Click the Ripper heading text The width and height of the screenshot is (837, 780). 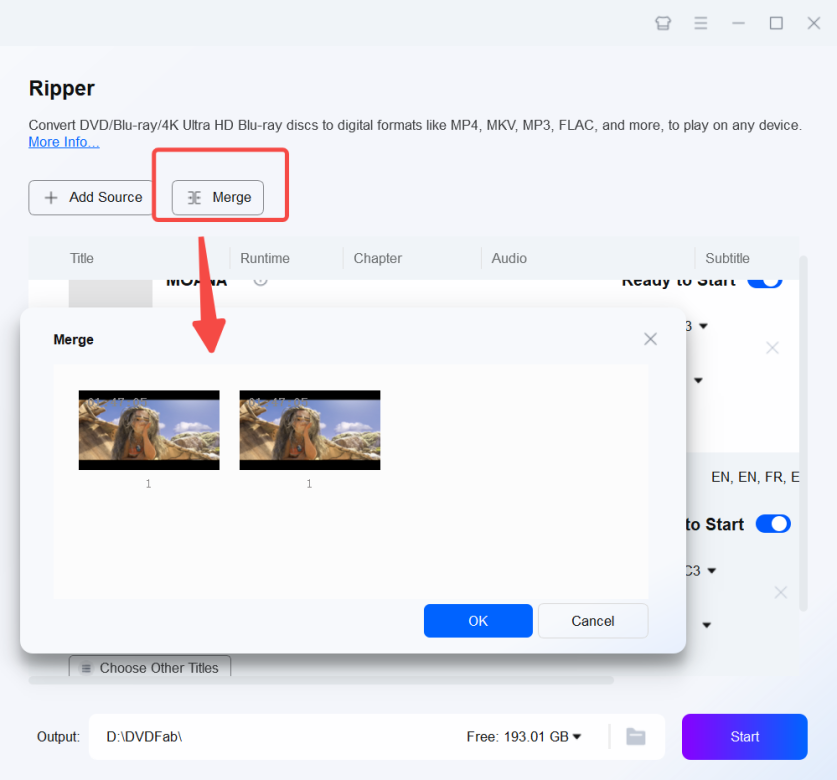point(62,89)
